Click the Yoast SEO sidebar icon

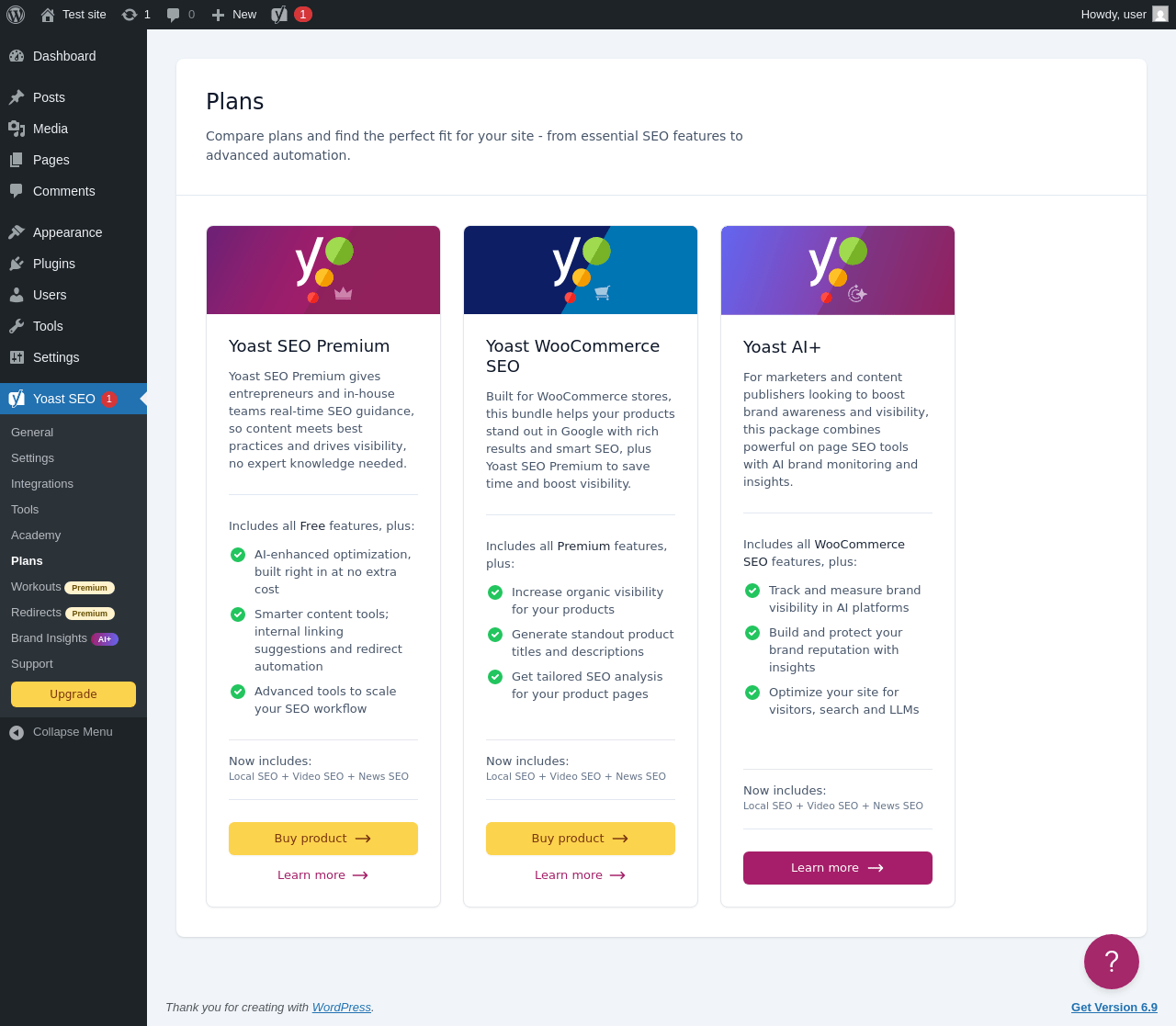click(x=17, y=399)
